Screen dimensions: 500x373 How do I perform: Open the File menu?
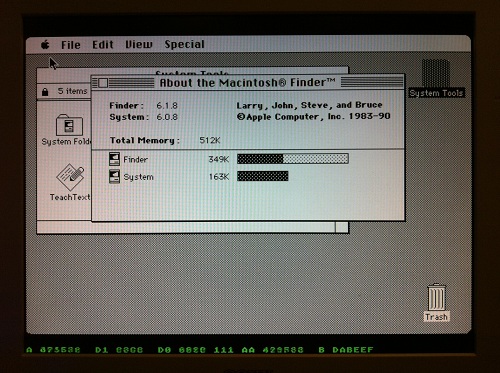click(x=71, y=45)
